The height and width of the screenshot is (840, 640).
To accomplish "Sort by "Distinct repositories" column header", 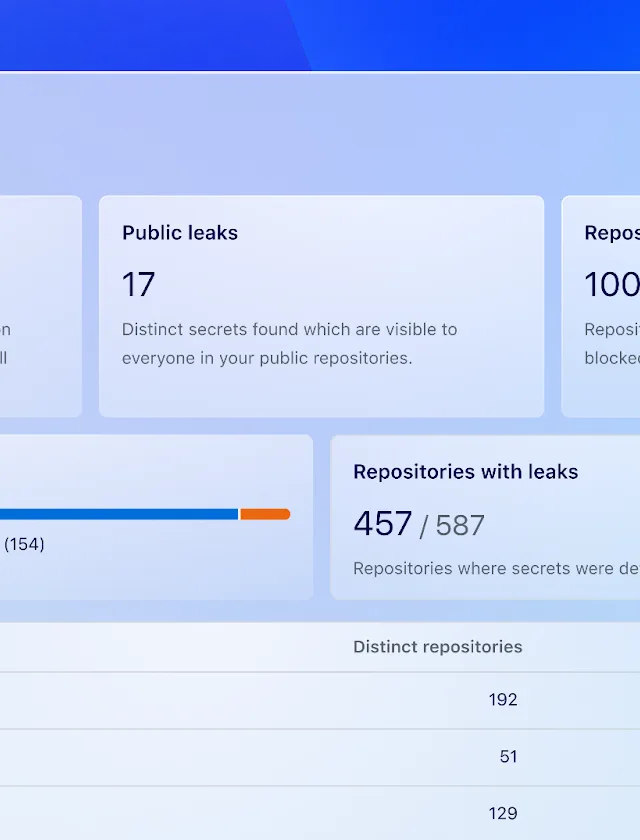I will (x=437, y=647).
